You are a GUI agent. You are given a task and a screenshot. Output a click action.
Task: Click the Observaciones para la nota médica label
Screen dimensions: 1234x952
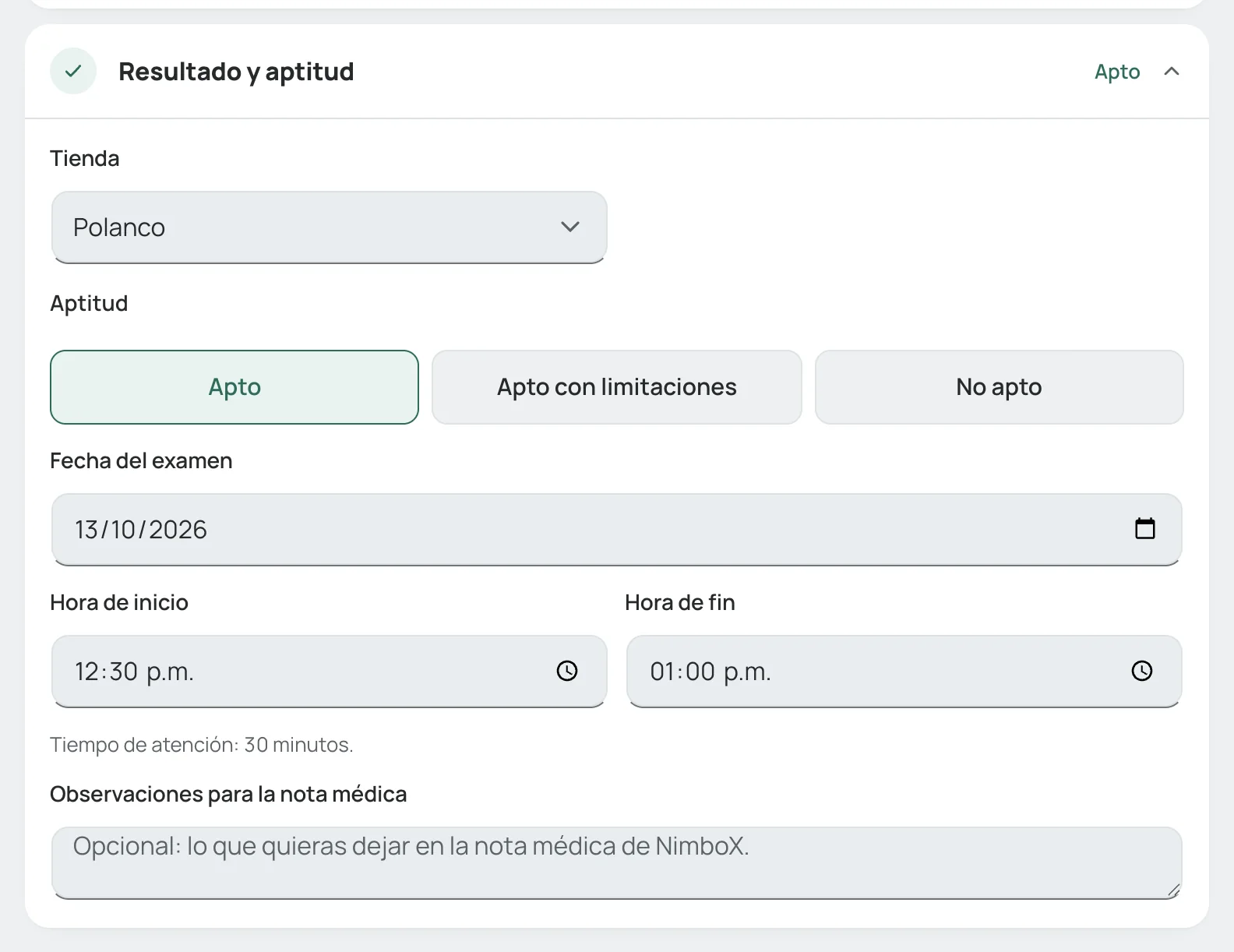coord(228,794)
